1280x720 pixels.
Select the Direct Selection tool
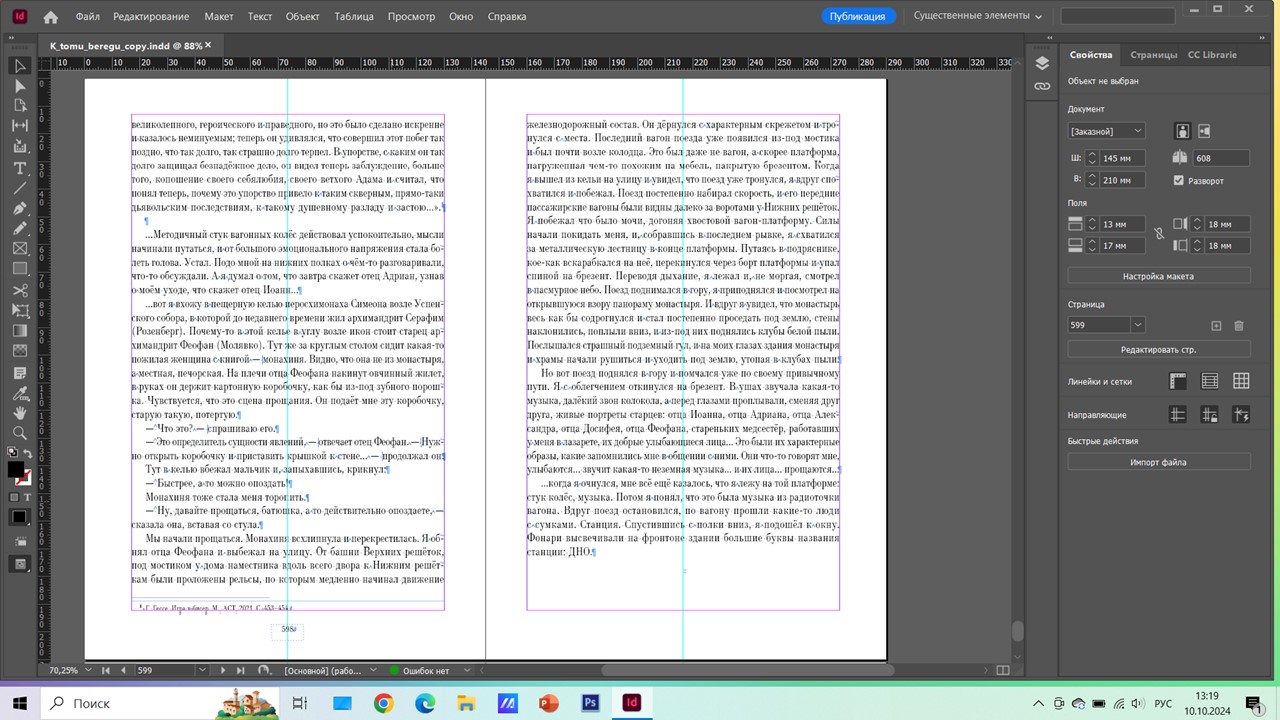pos(19,86)
